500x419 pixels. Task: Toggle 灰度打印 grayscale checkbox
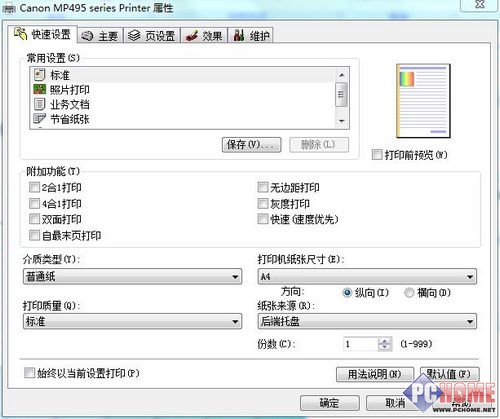tap(263, 203)
